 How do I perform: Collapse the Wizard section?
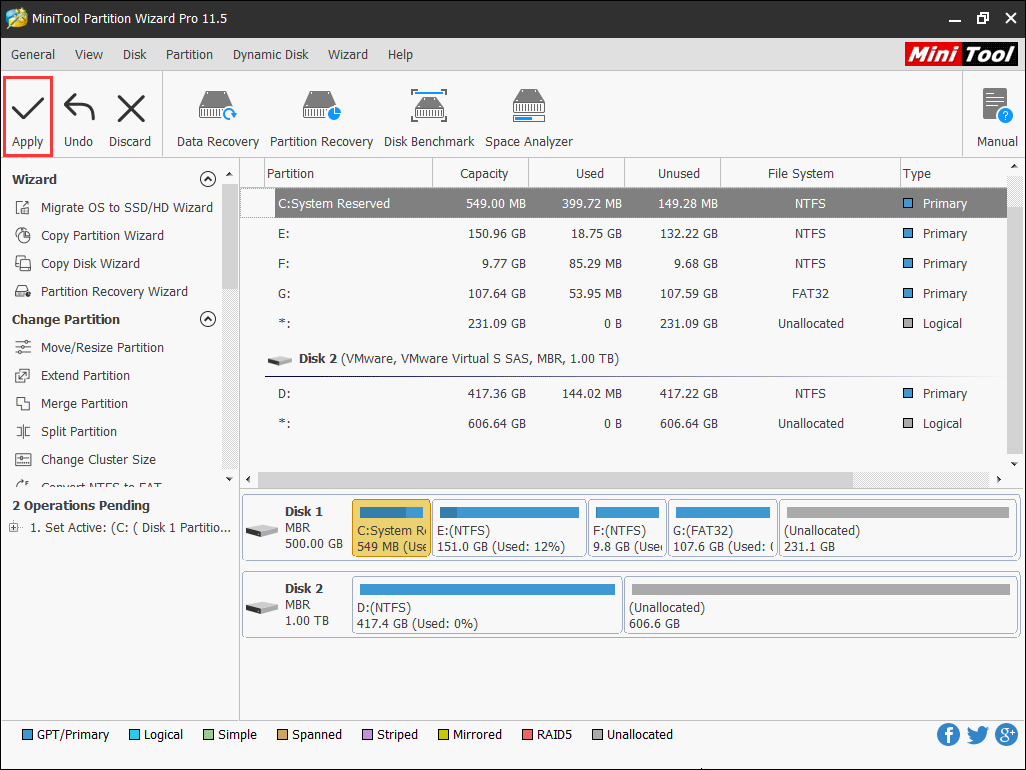pos(207,179)
